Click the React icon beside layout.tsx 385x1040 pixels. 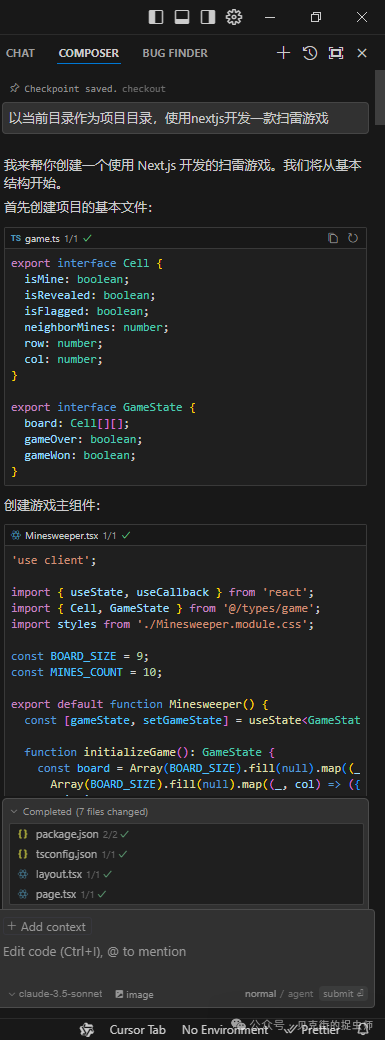pos(23,874)
